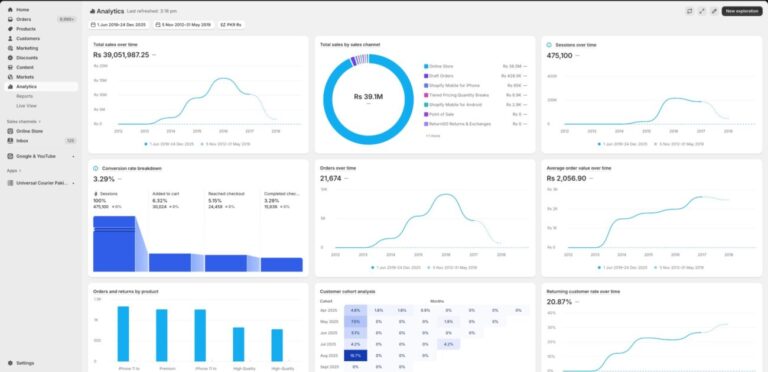
Task: Click the Reached checkout funnel step
Action: (x=226, y=263)
